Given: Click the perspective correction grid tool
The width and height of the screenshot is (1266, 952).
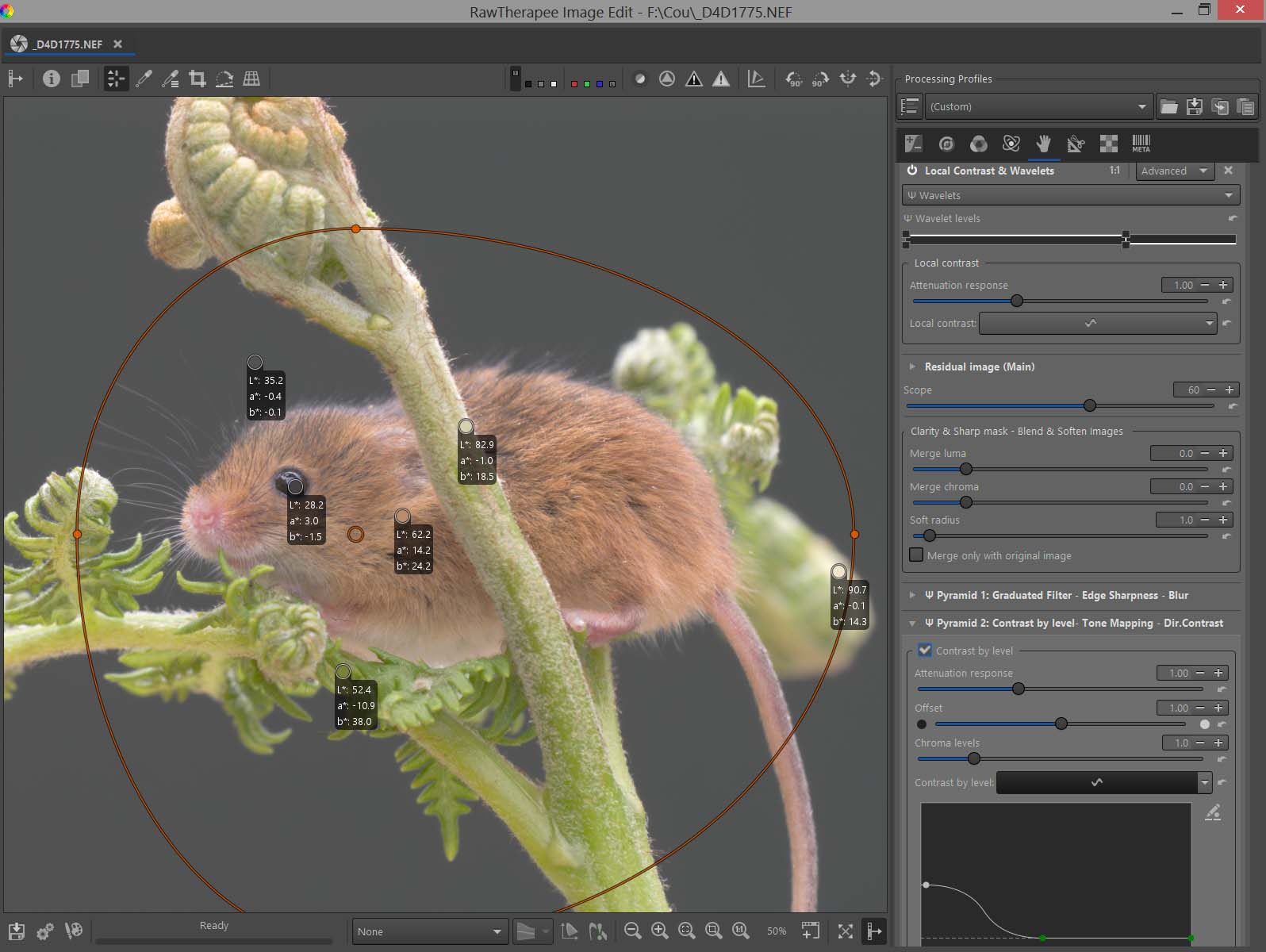Looking at the screenshot, I should coord(251,79).
